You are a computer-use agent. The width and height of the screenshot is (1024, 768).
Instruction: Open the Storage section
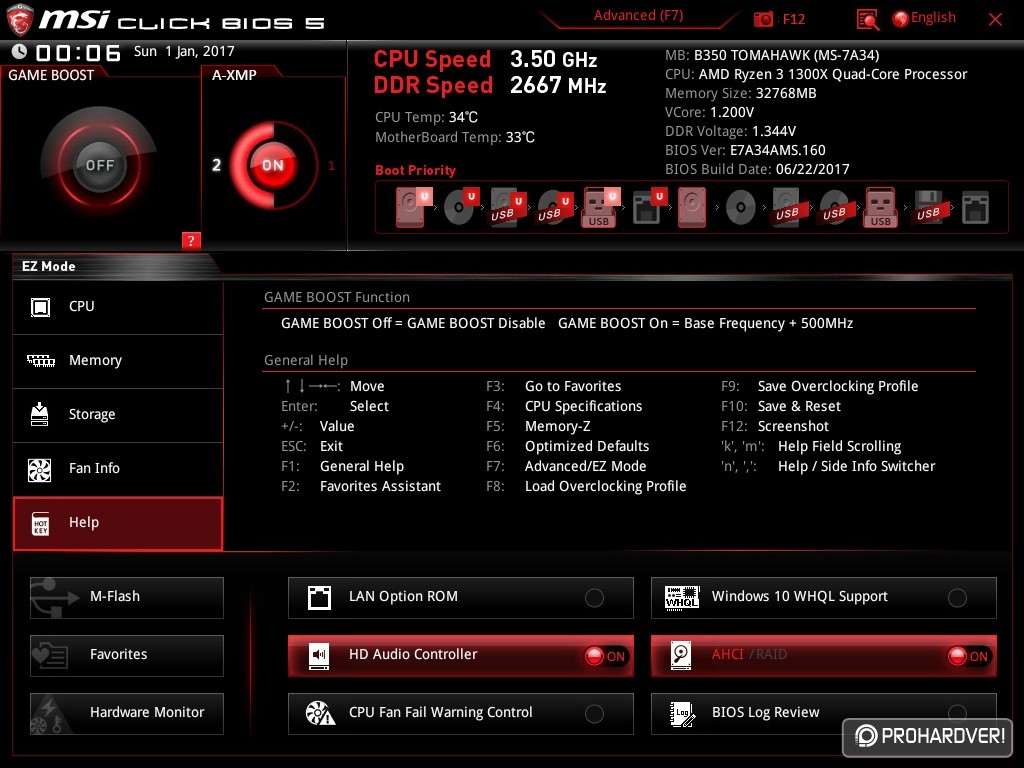coord(118,415)
